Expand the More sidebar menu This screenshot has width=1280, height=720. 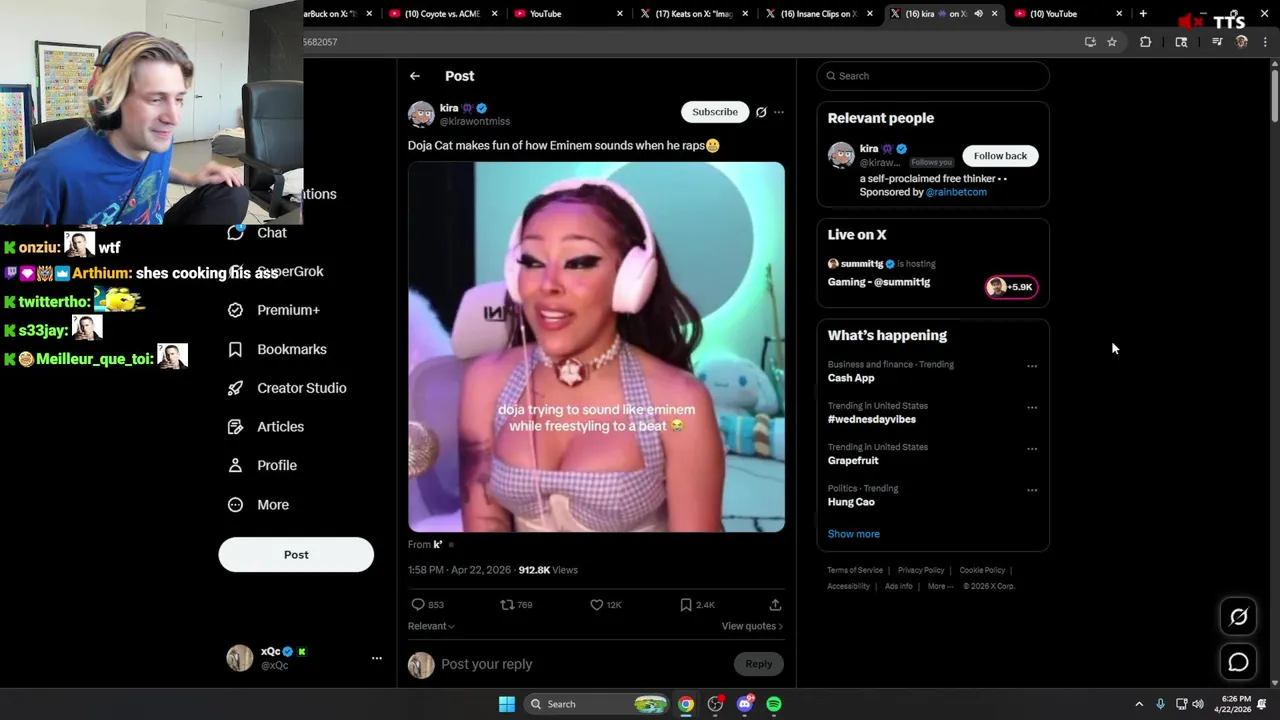tap(258, 505)
